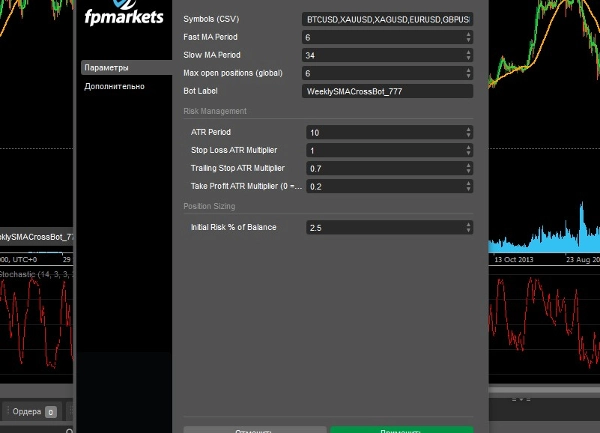Increase the Fast MA Period value
The width and height of the screenshot is (600, 433).
(469, 35)
